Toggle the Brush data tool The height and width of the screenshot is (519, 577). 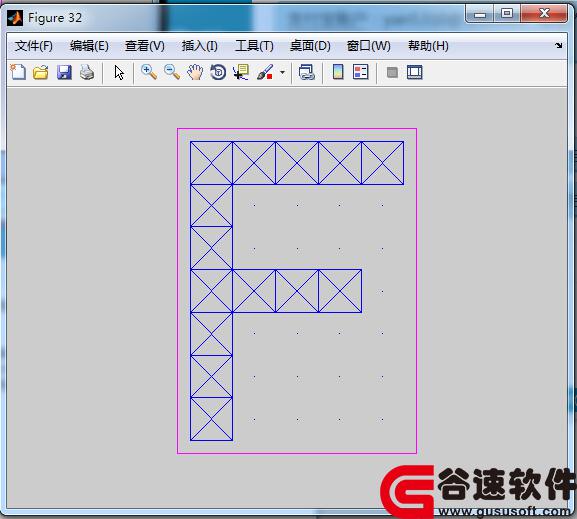click(265, 72)
